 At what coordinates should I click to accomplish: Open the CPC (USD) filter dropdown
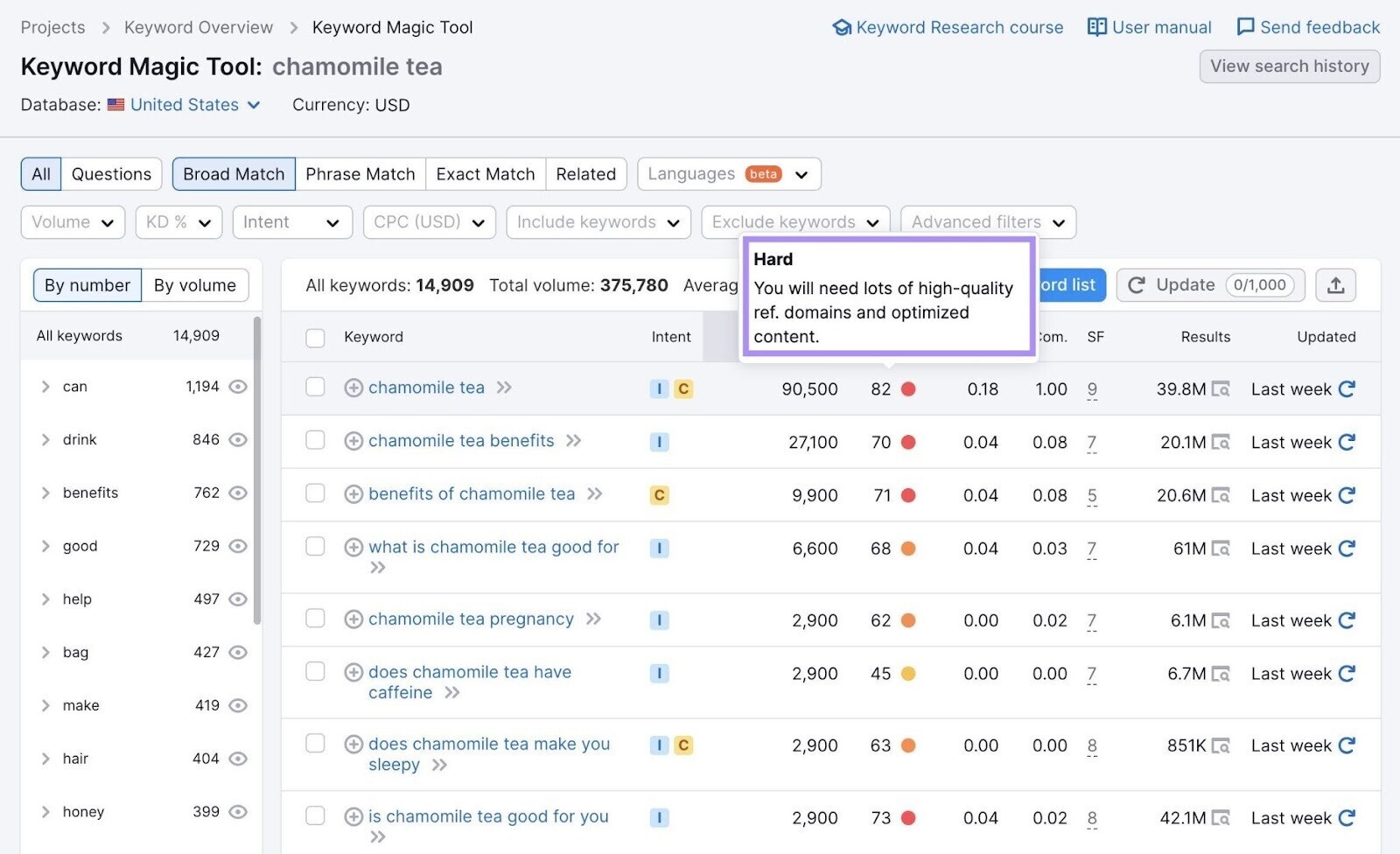click(430, 222)
